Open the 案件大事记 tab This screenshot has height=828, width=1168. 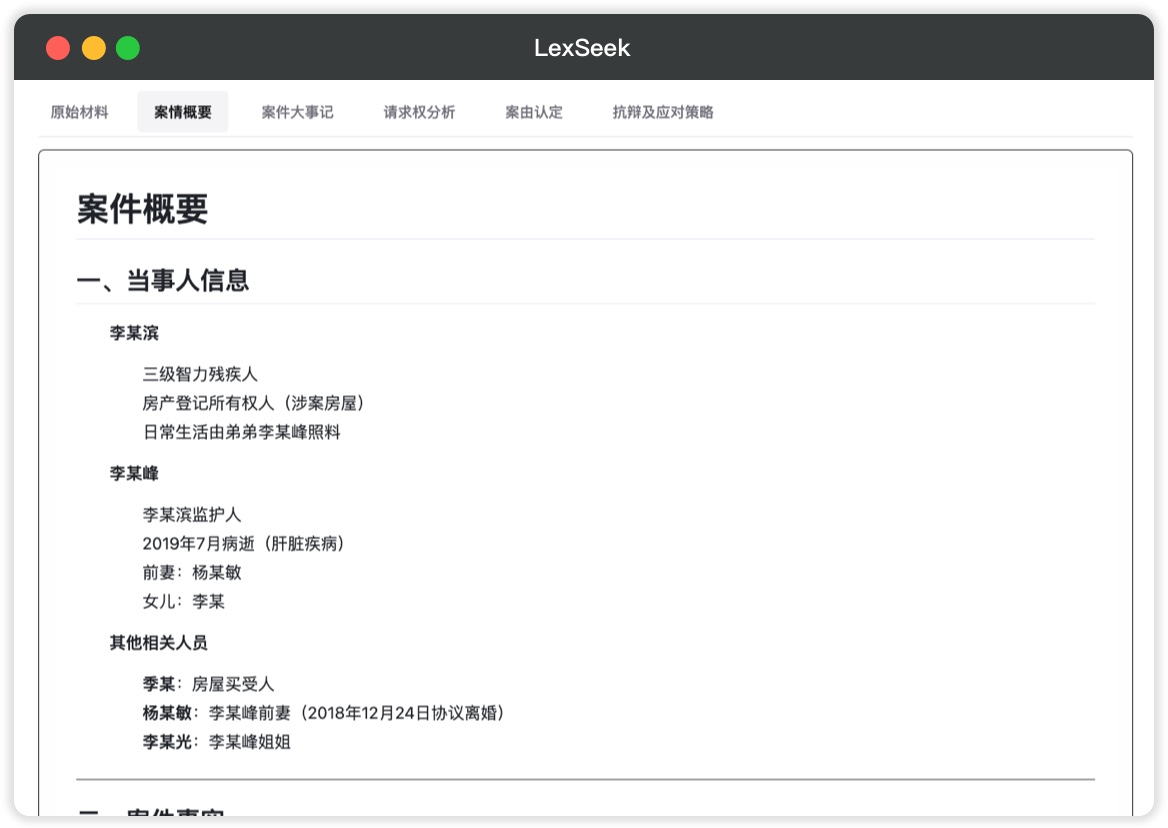297,112
